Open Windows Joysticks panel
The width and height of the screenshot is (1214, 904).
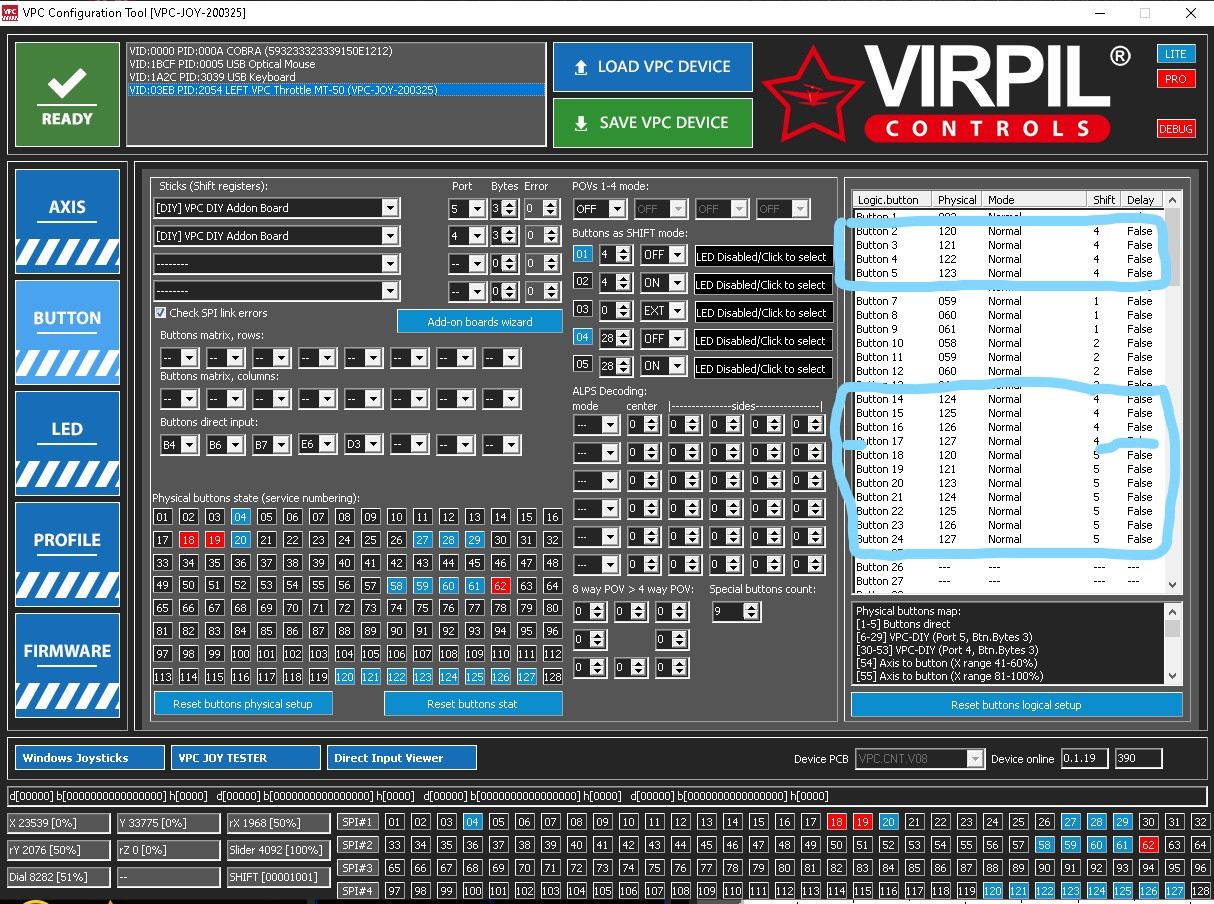click(90, 758)
